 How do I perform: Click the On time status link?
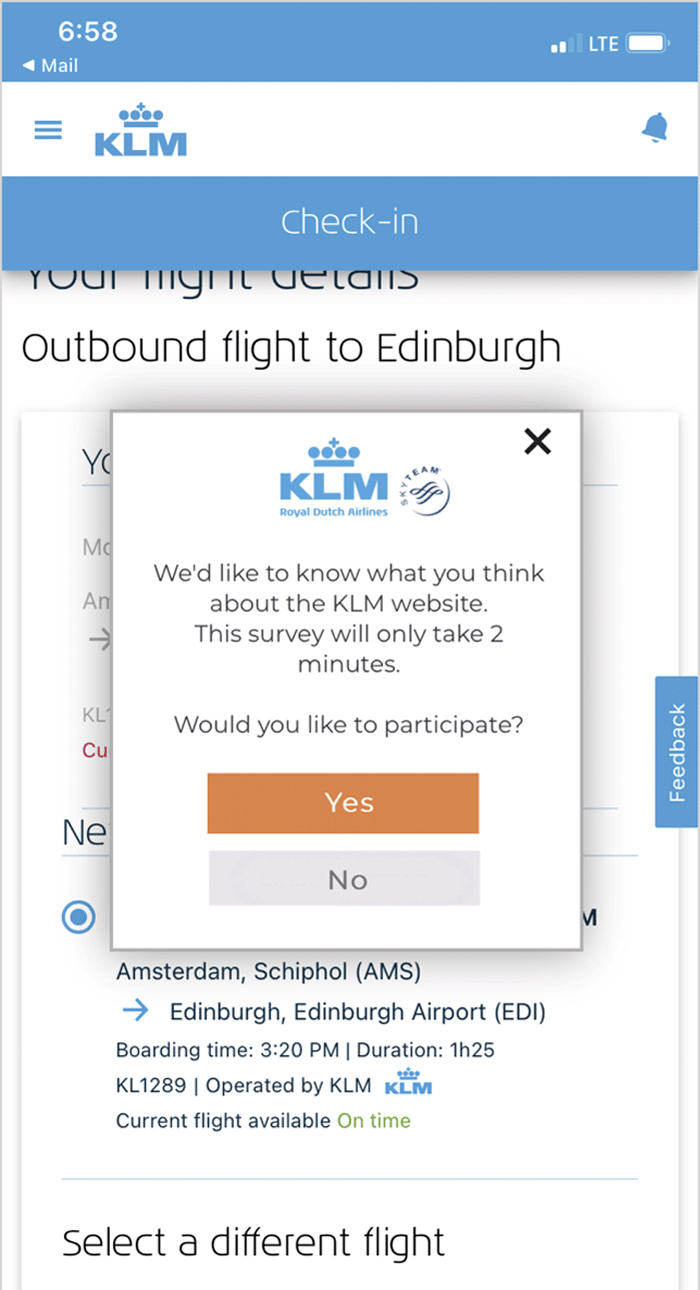373,1120
